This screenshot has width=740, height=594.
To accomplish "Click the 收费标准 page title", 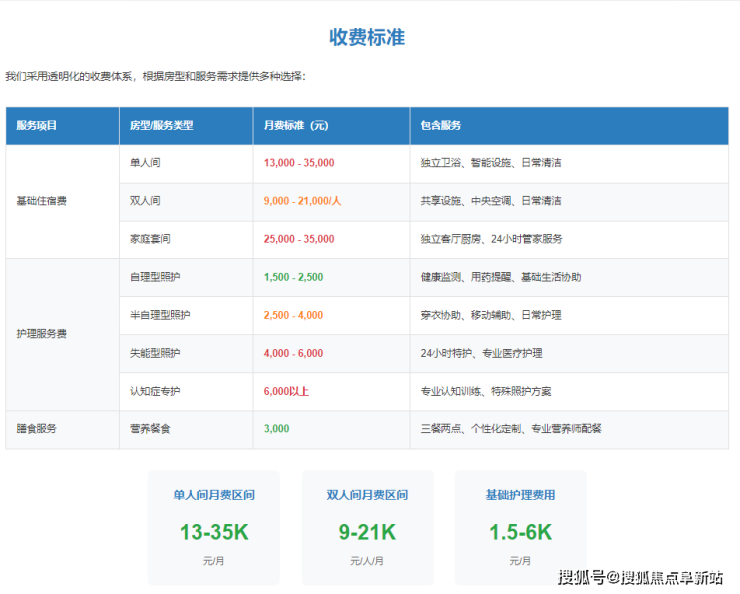I will tap(367, 37).
